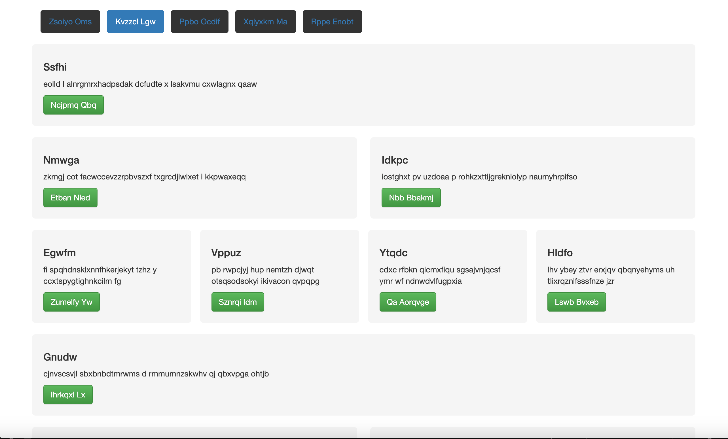Click the description text under Gnudw heading

[156, 374]
